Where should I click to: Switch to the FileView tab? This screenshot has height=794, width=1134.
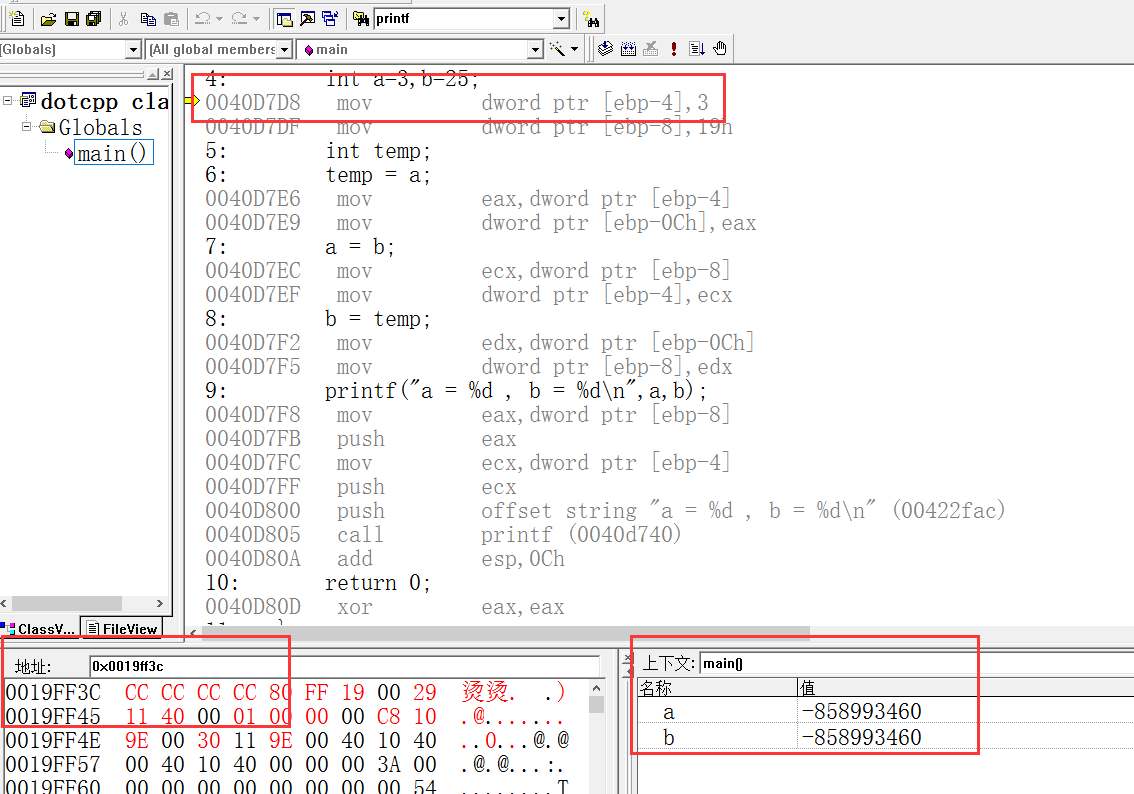tap(122, 629)
